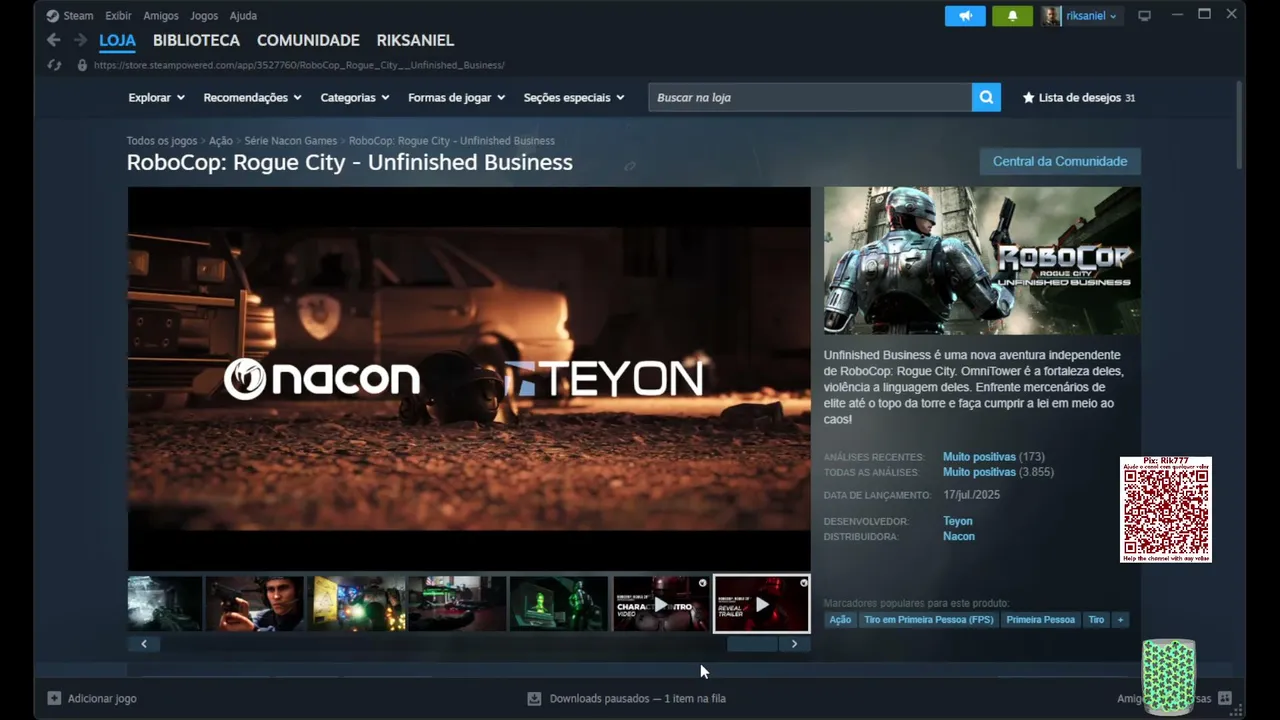This screenshot has height=720, width=1280.
Task: Click the media strip horizontal scrollbar handle
Action: coord(752,644)
